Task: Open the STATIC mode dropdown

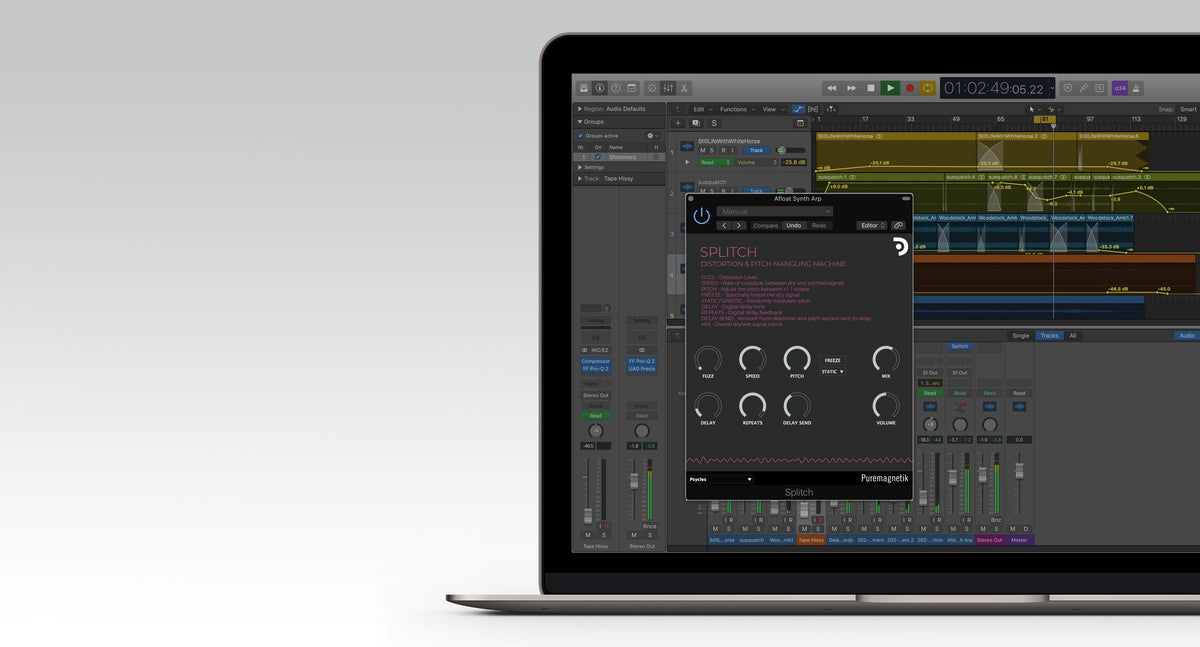Action: [832, 372]
